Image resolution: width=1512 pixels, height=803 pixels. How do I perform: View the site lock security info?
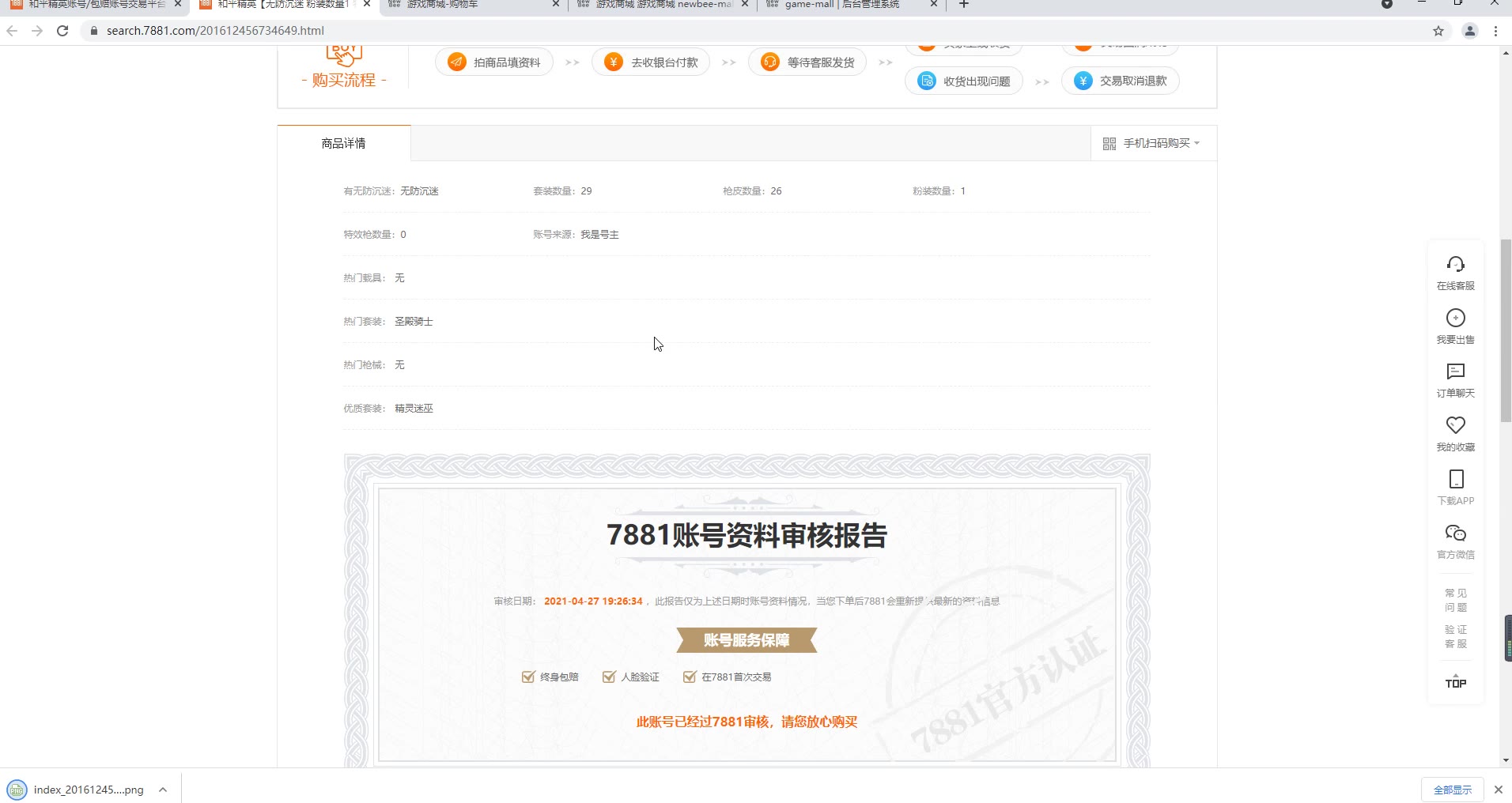point(94,31)
